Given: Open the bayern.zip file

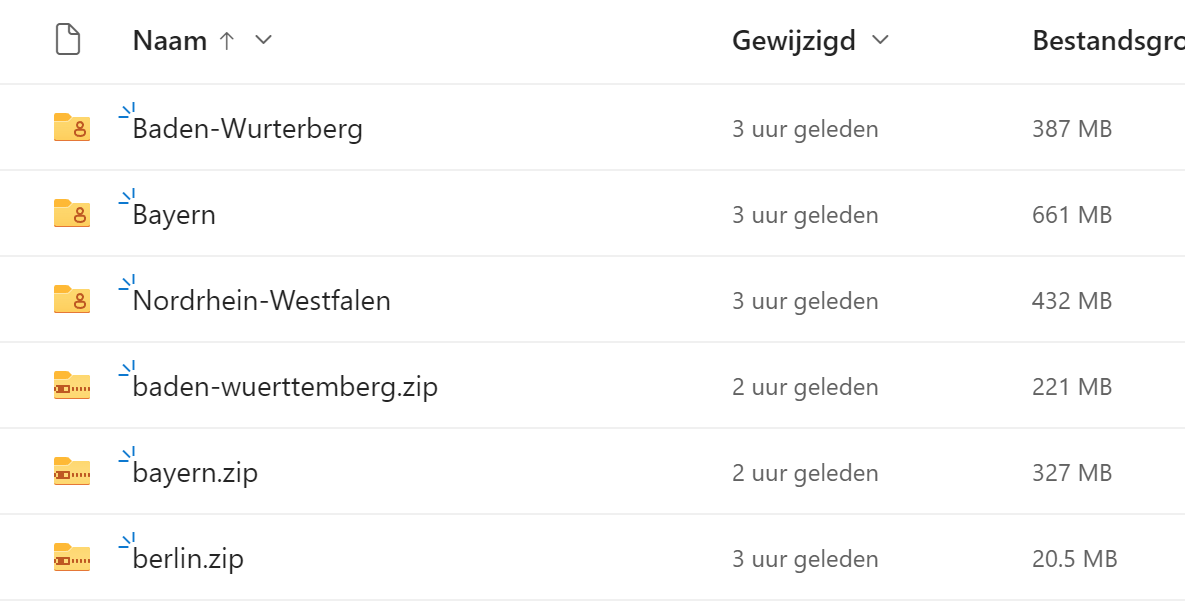Looking at the screenshot, I should click(x=195, y=473).
